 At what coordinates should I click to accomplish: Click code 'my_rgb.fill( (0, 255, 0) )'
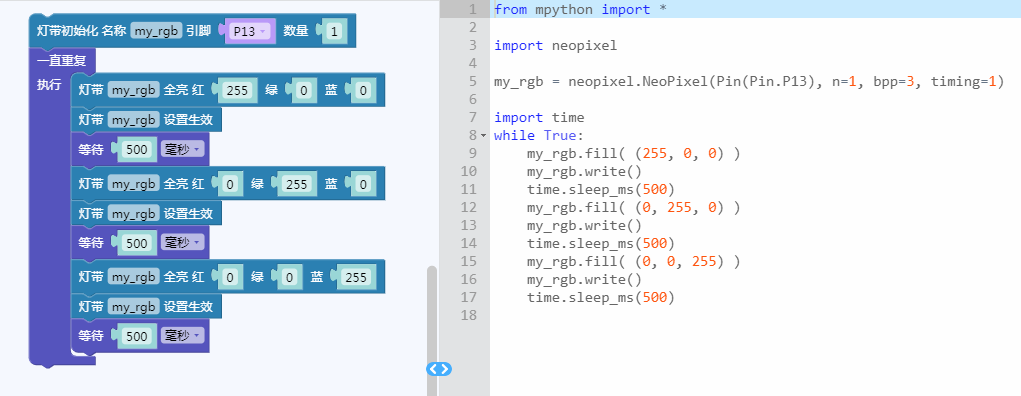click(x=633, y=207)
